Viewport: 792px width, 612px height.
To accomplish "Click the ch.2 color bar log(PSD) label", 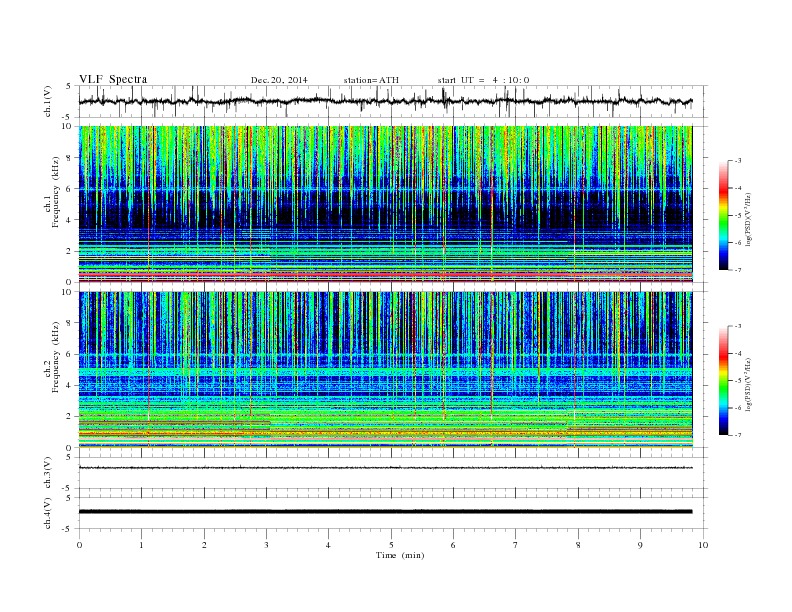I will click(x=748, y=383).
